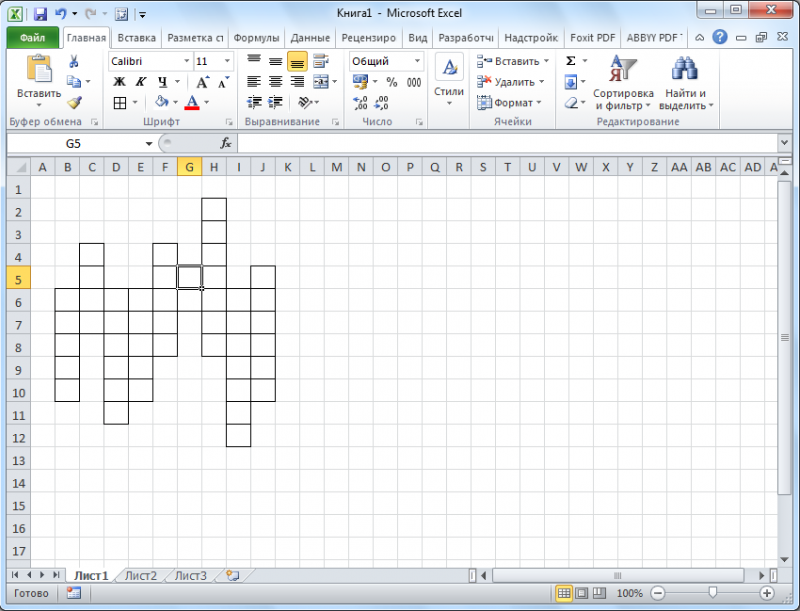
Task: Open the Name Box G5 dropdown arrow
Action: pyautogui.click(x=149, y=143)
